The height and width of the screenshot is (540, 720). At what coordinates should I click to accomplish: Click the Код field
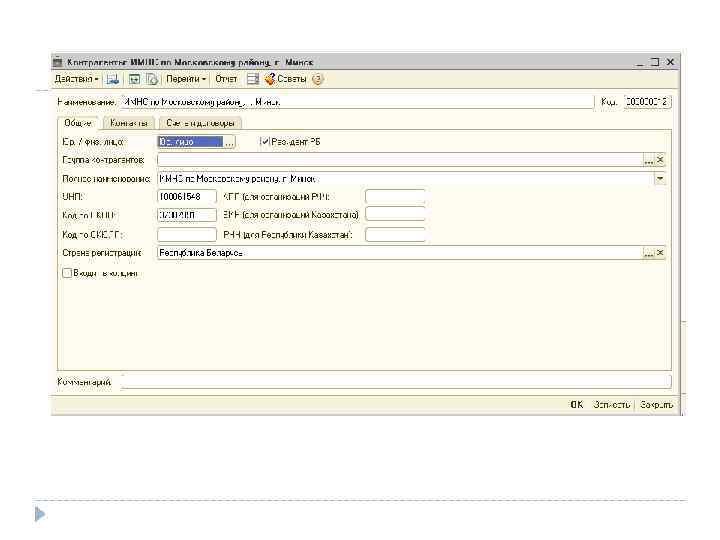click(x=647, y=101)
